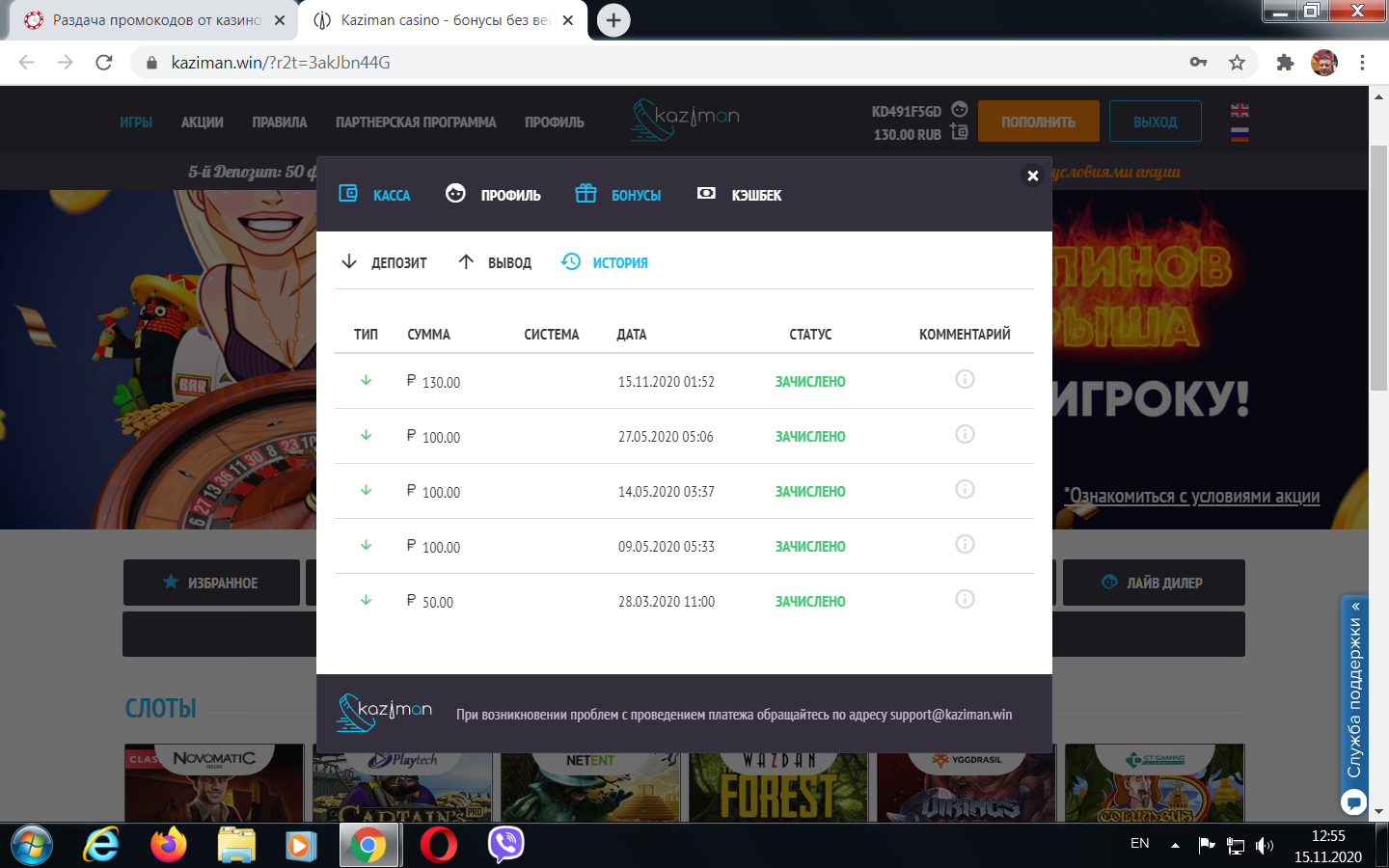1389x868 pixels.
Task: Open the support chat bubble icon
Action: pos(1353,801)
